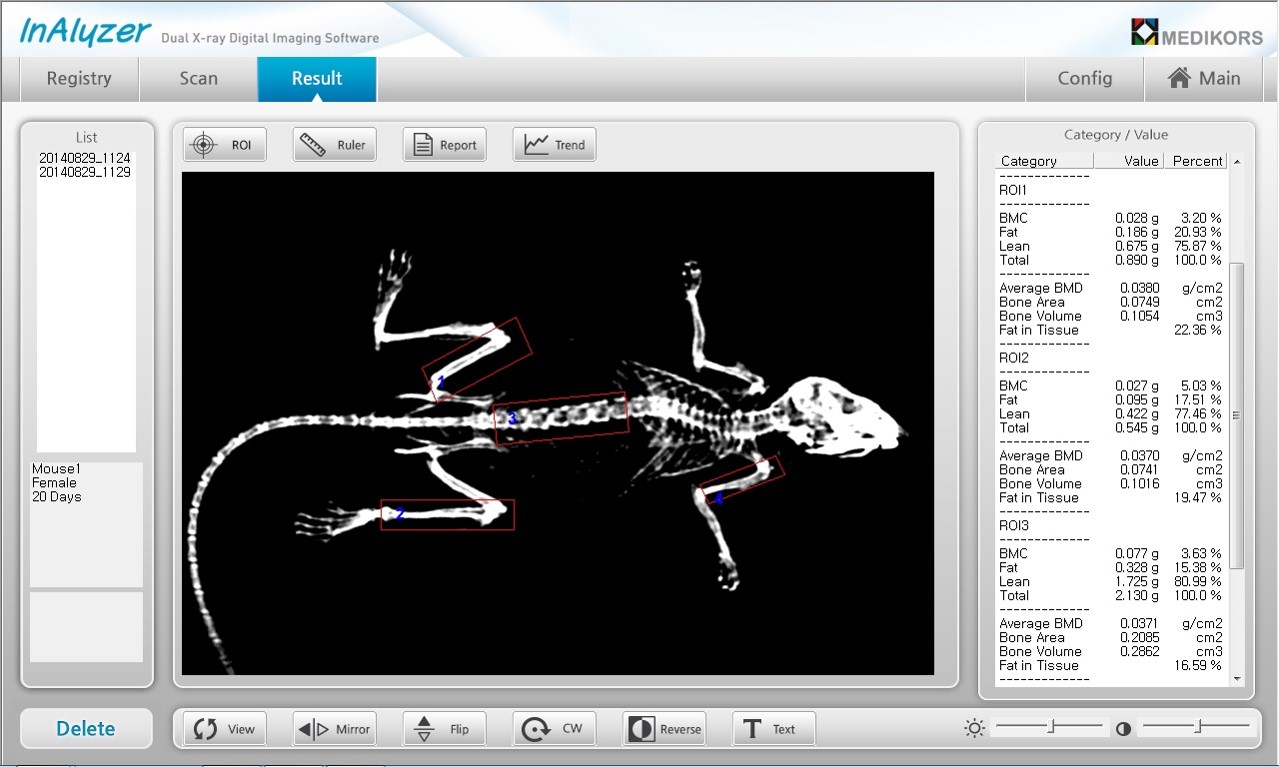Select the ROI target tool
The width and height of the screenshot is (1279, 767).
[x=225, y=145]
